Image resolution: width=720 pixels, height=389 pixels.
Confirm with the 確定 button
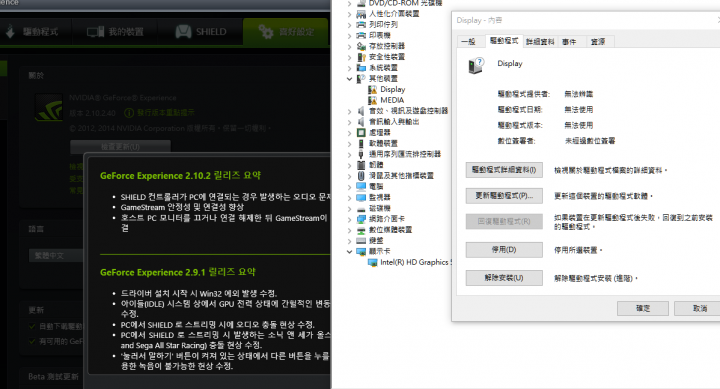pos(643,308)
